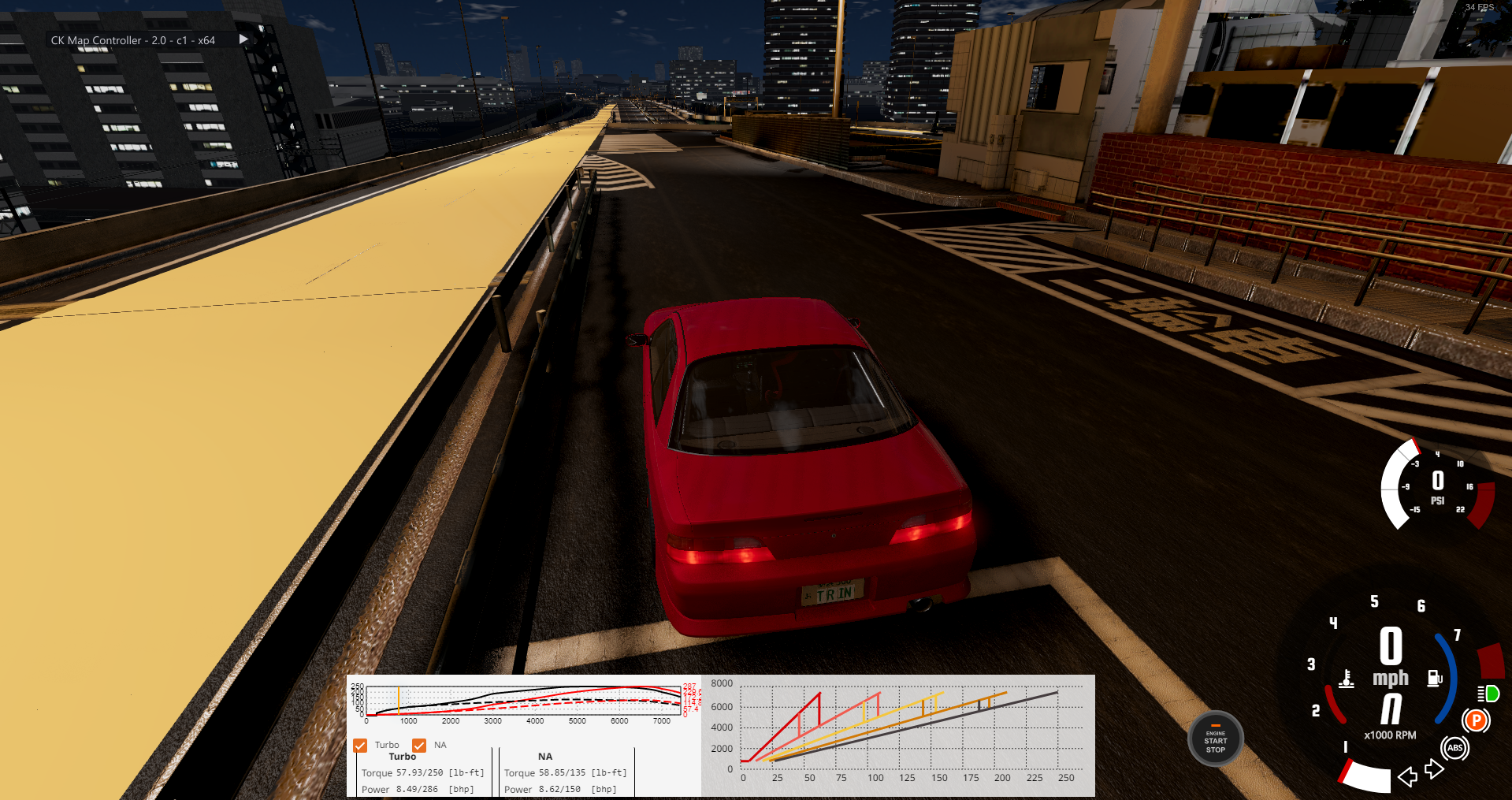This screenshot has height=800, width=1512.
Task: Click the fuel pump gauge icon
Action: [x=1435, y=678]
